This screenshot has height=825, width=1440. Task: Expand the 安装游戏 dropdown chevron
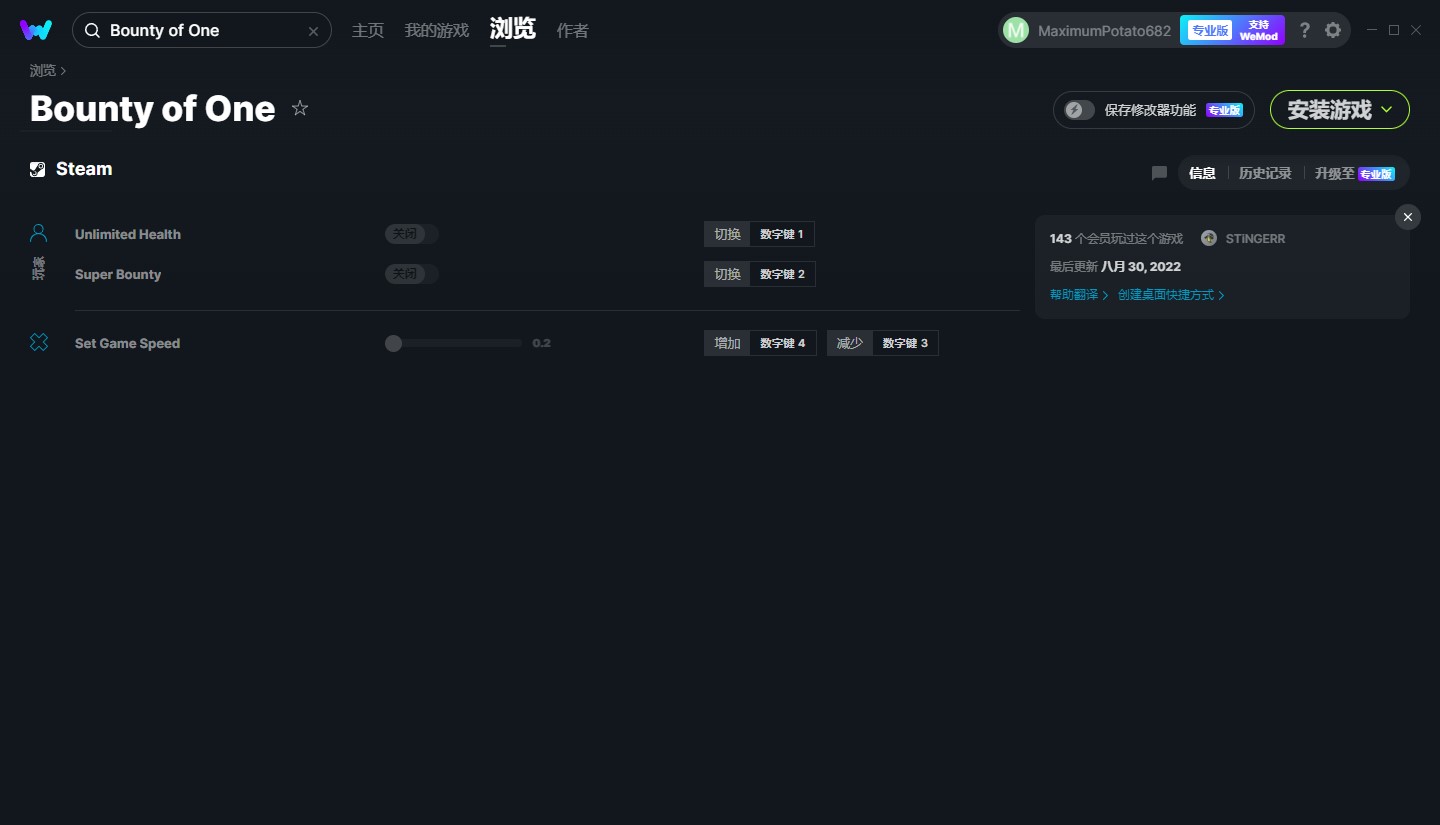coord(1387,110)
